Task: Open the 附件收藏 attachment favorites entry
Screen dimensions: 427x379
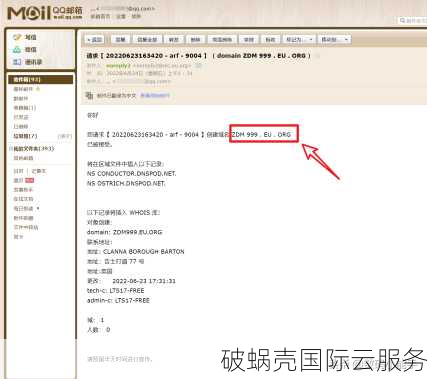Action: (23, 218)
